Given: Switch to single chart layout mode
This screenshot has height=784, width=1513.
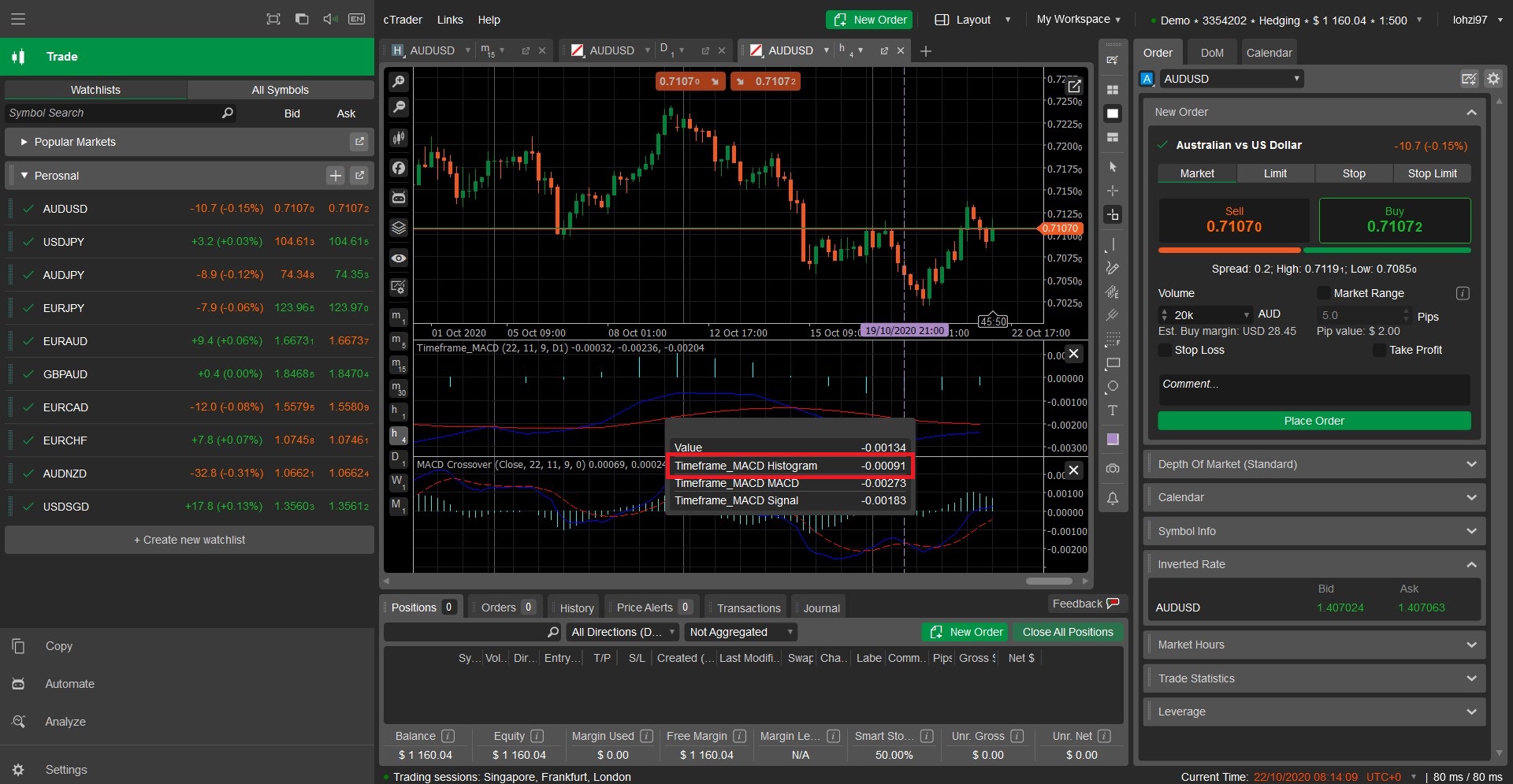Looking at the screenshot, I should (x=1113, y=113).
